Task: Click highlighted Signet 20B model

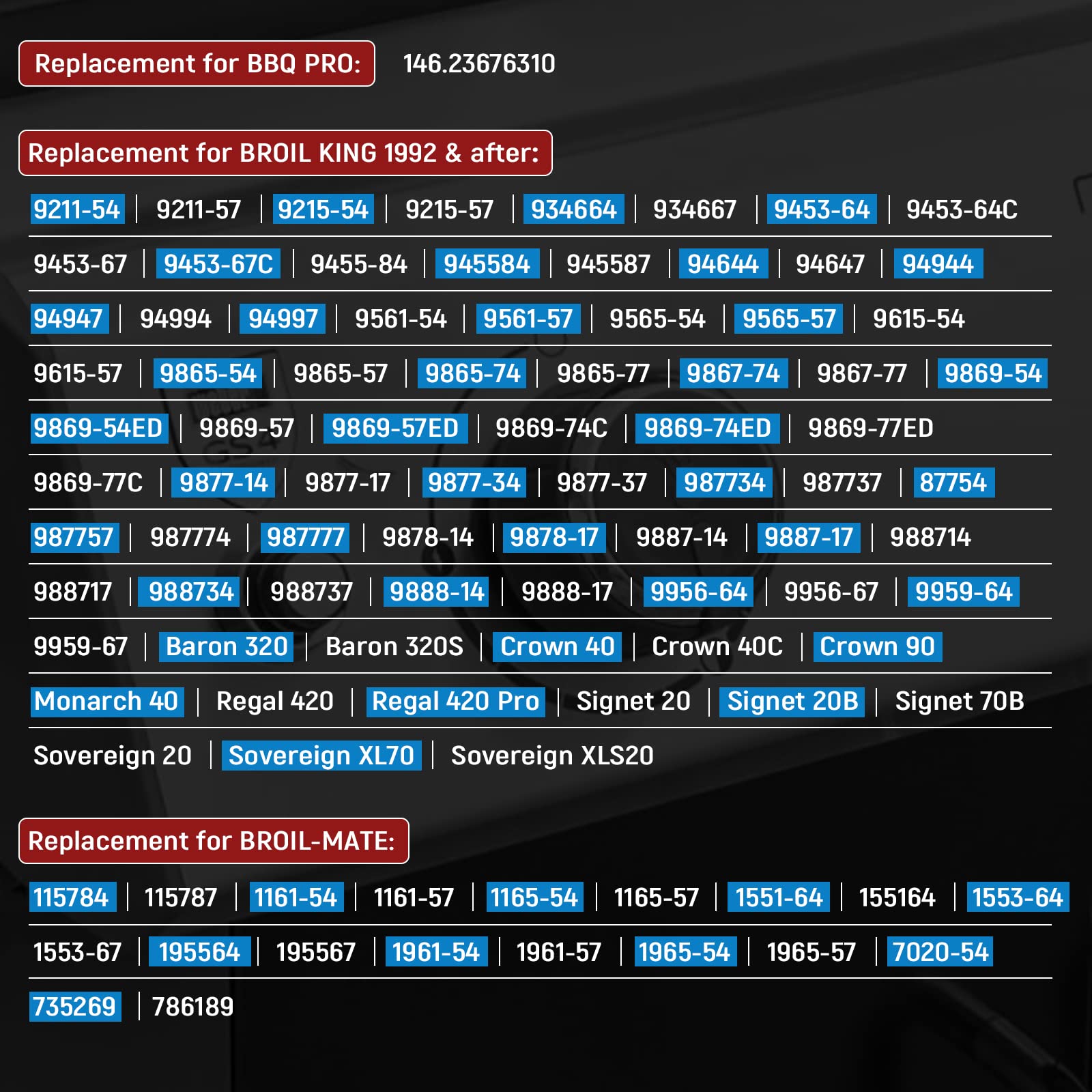Action: pyautogui.click(x=792, y=701)
